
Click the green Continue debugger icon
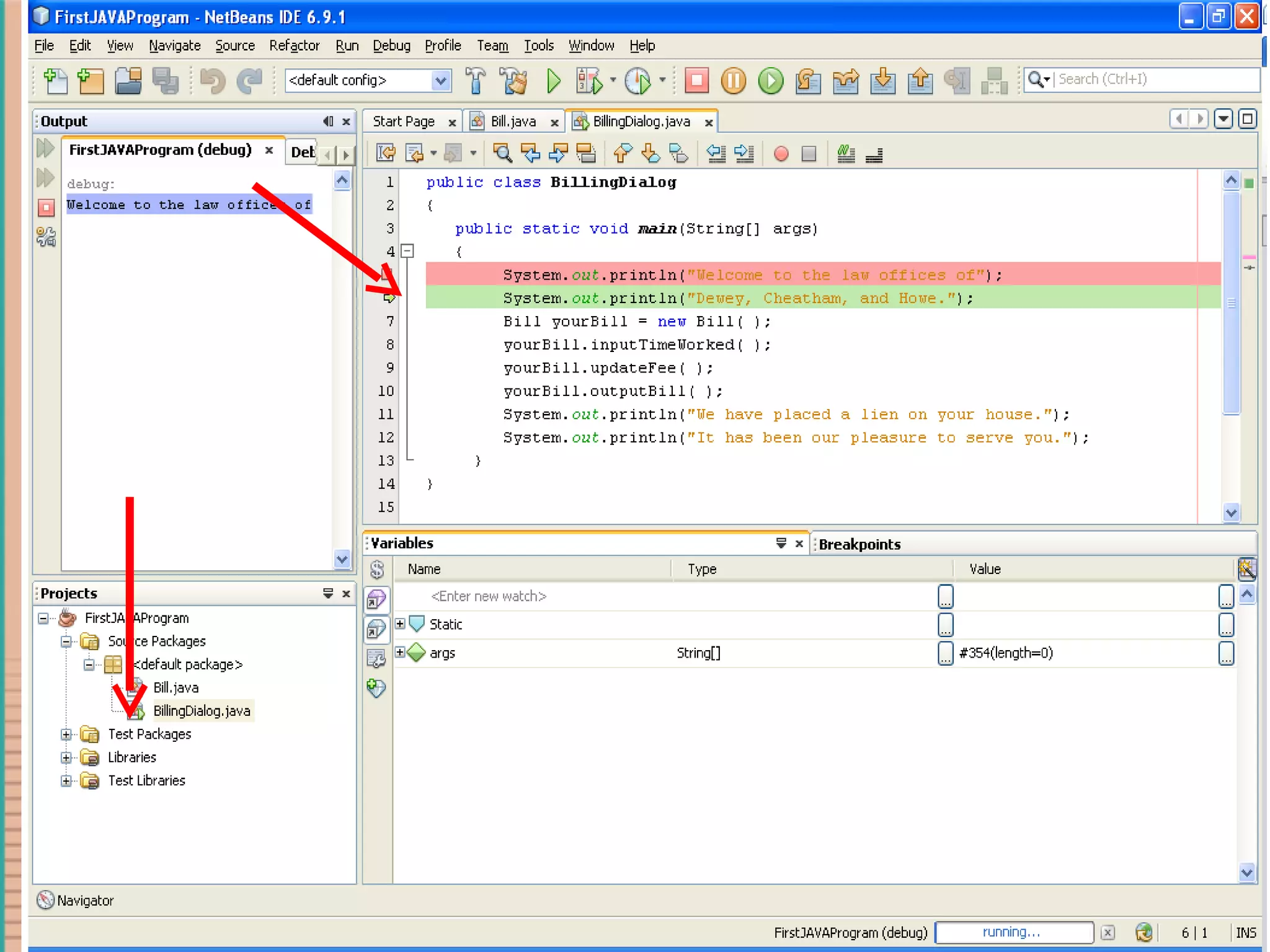pos(771,81)
